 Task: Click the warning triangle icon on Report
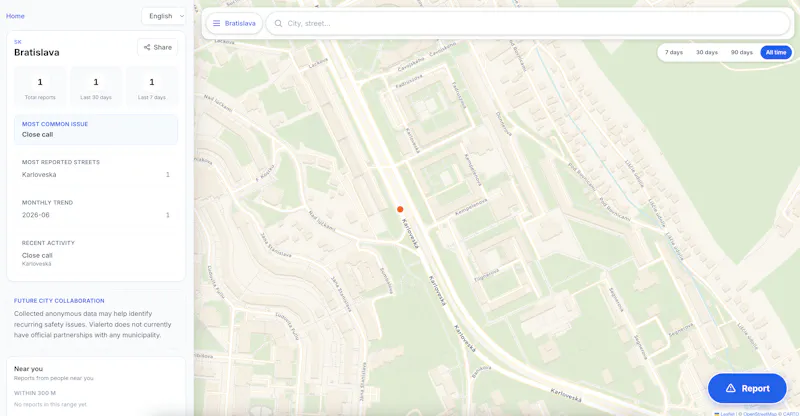click(731, 388)
